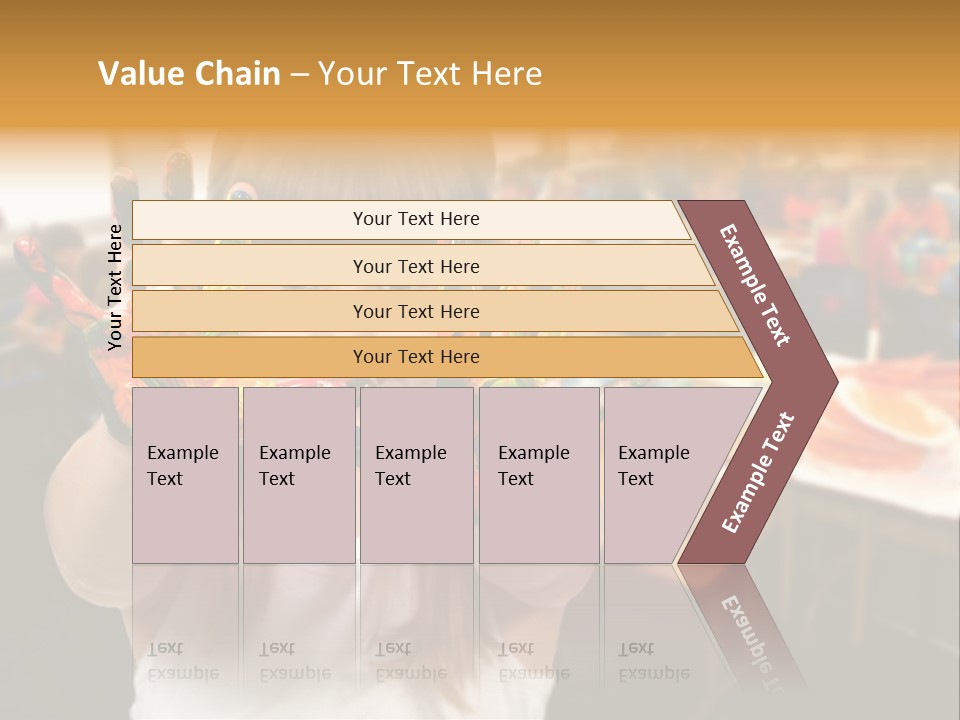Screen dimensions: 960x720
Task: Select the bold 'Value Chain' words in title
Action: (189, 74)
